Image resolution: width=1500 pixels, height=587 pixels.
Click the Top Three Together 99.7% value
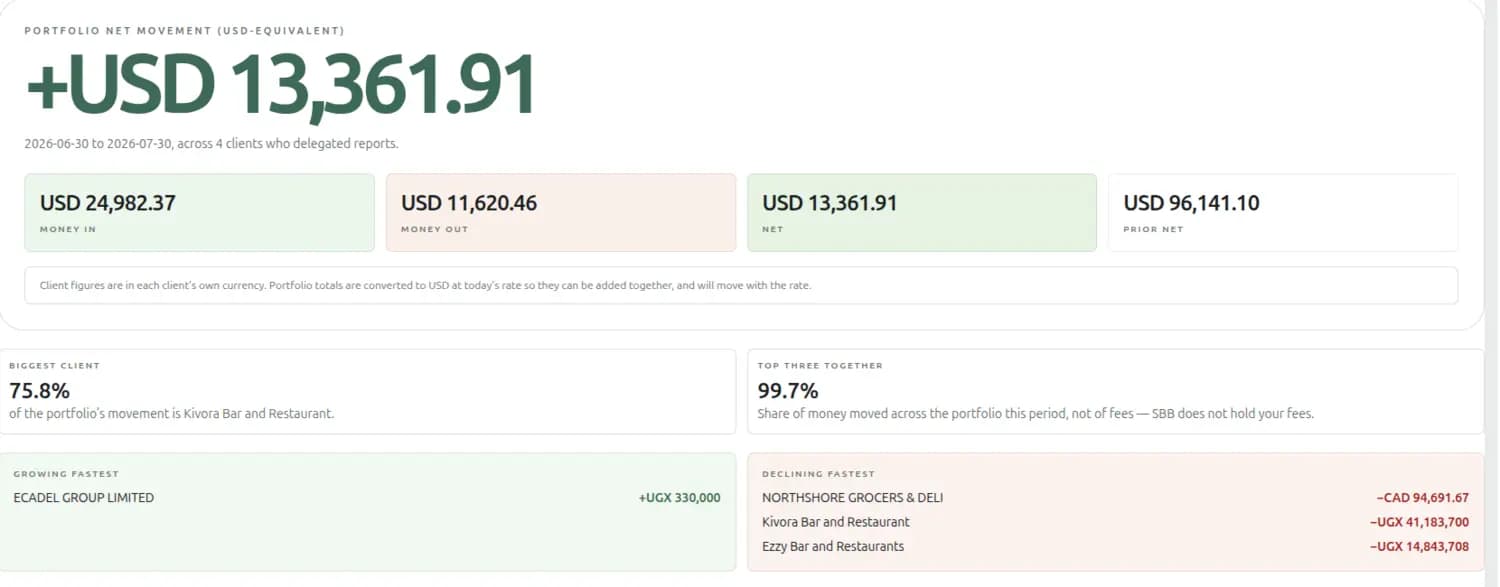click(787, 391)
